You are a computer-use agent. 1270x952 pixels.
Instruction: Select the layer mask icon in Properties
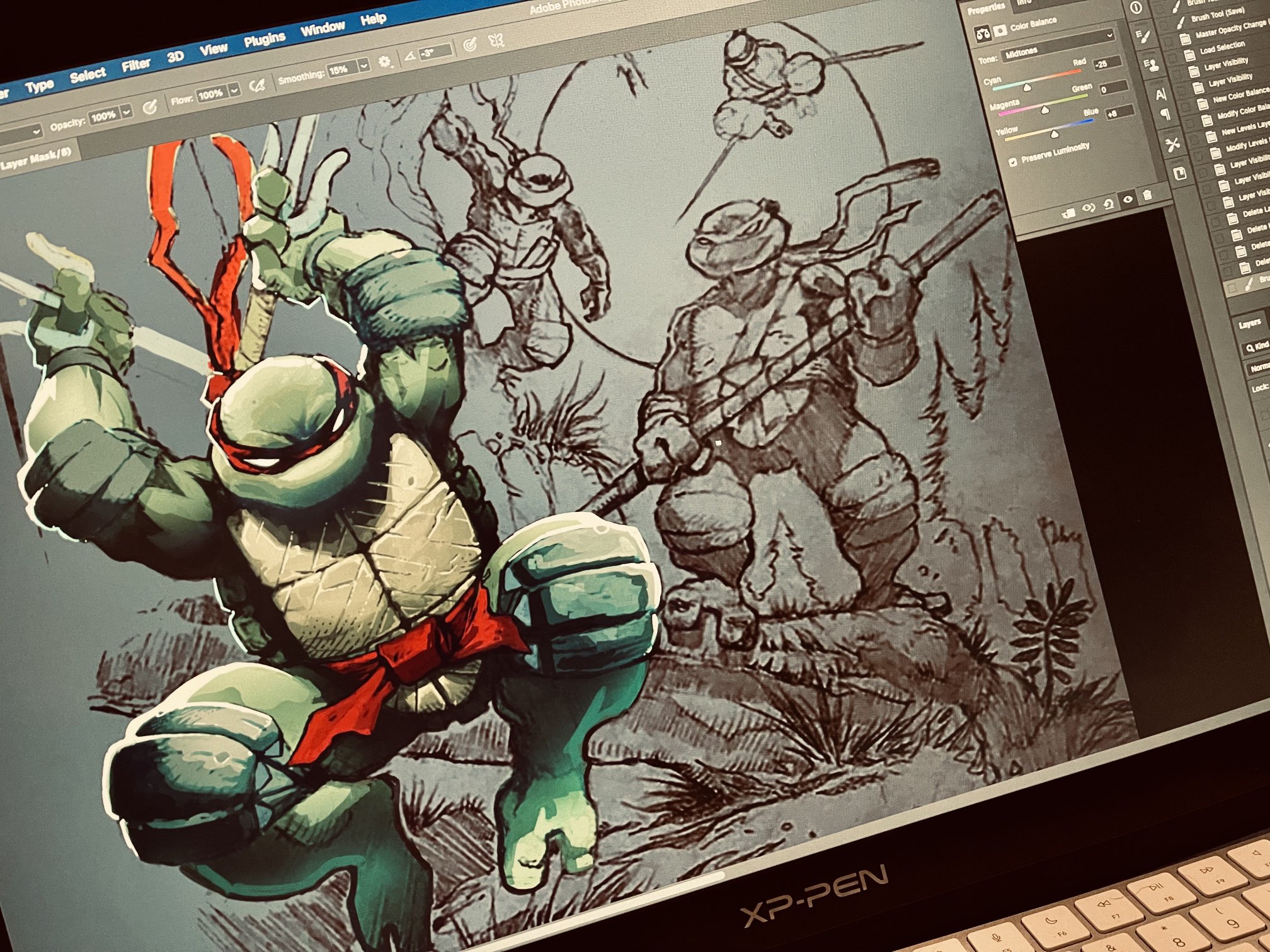click(x=1000, y=31)
